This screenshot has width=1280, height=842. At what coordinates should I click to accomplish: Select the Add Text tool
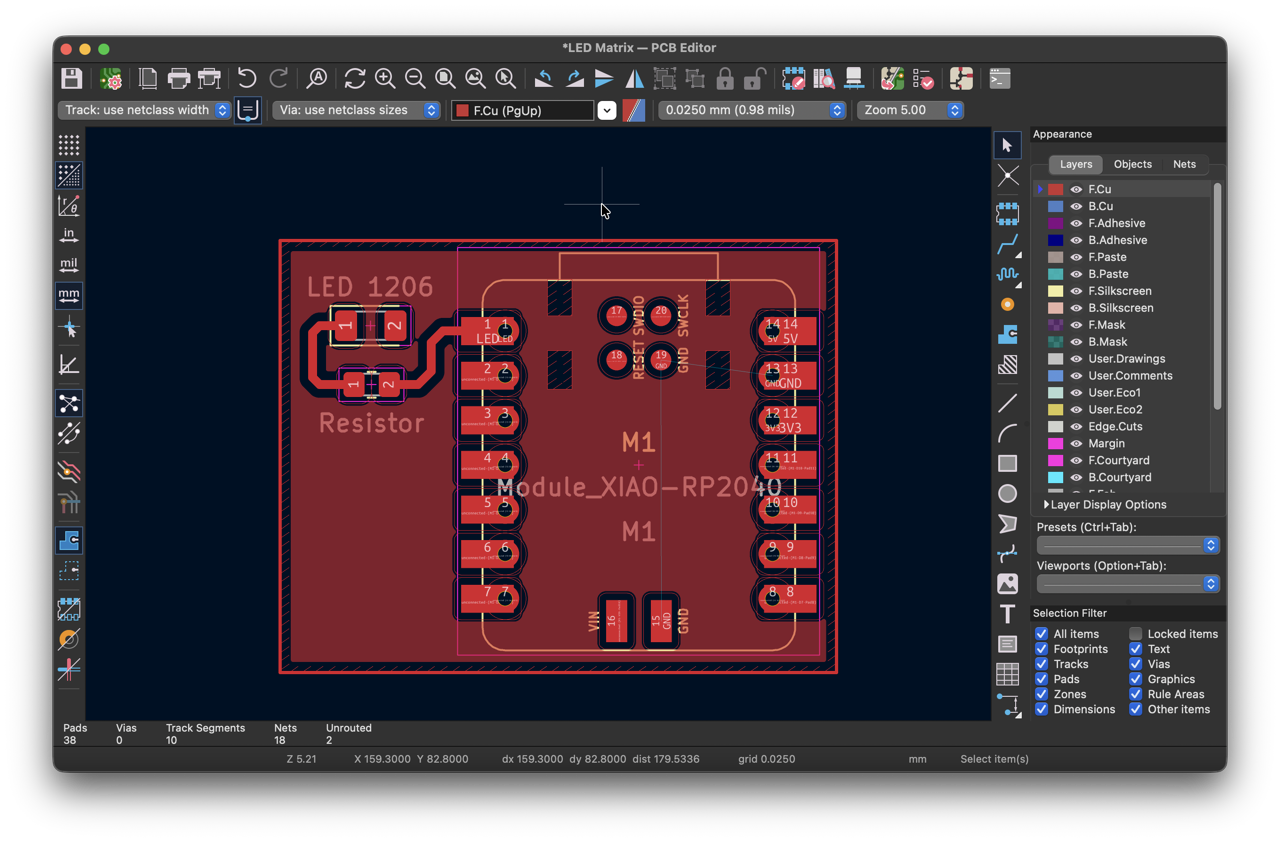coord(1007,613)
